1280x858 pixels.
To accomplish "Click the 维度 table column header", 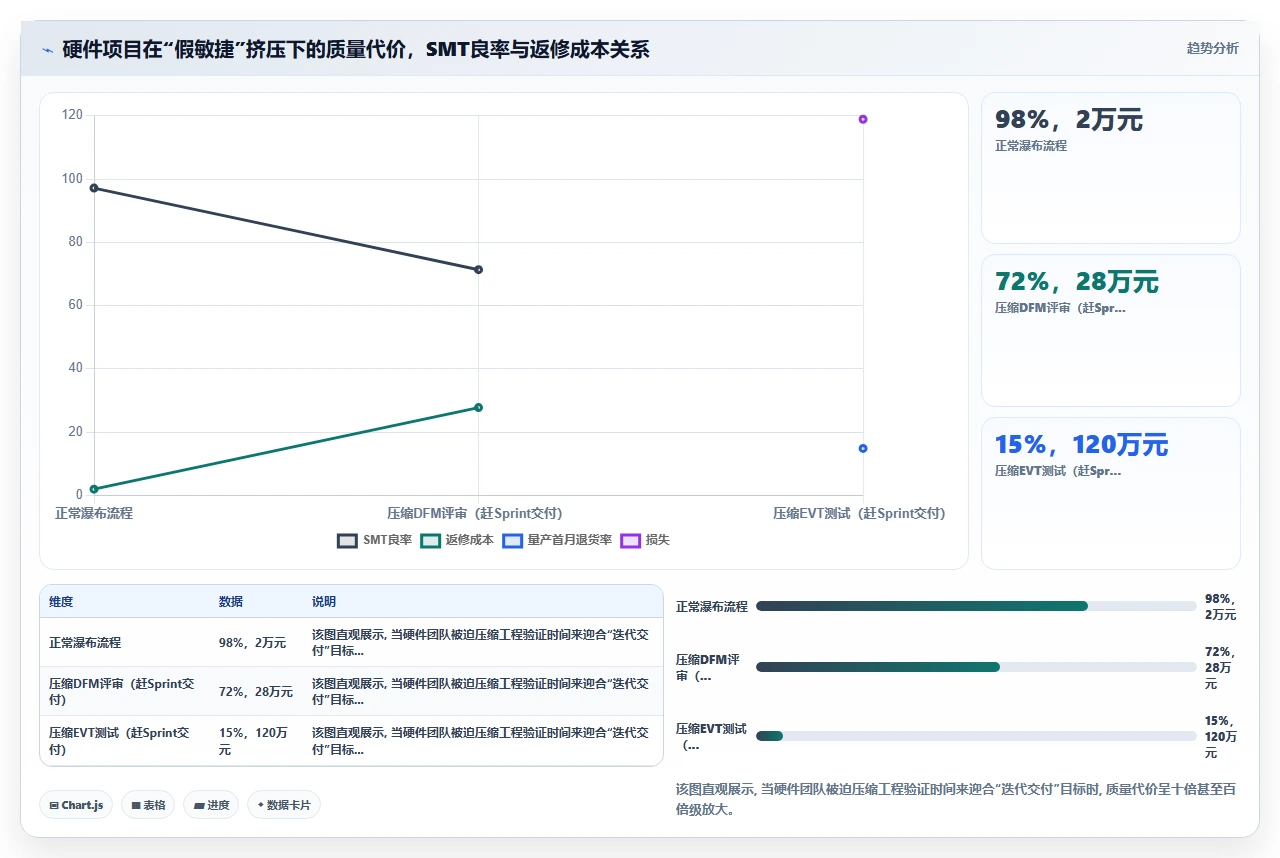I will (61, 602).
